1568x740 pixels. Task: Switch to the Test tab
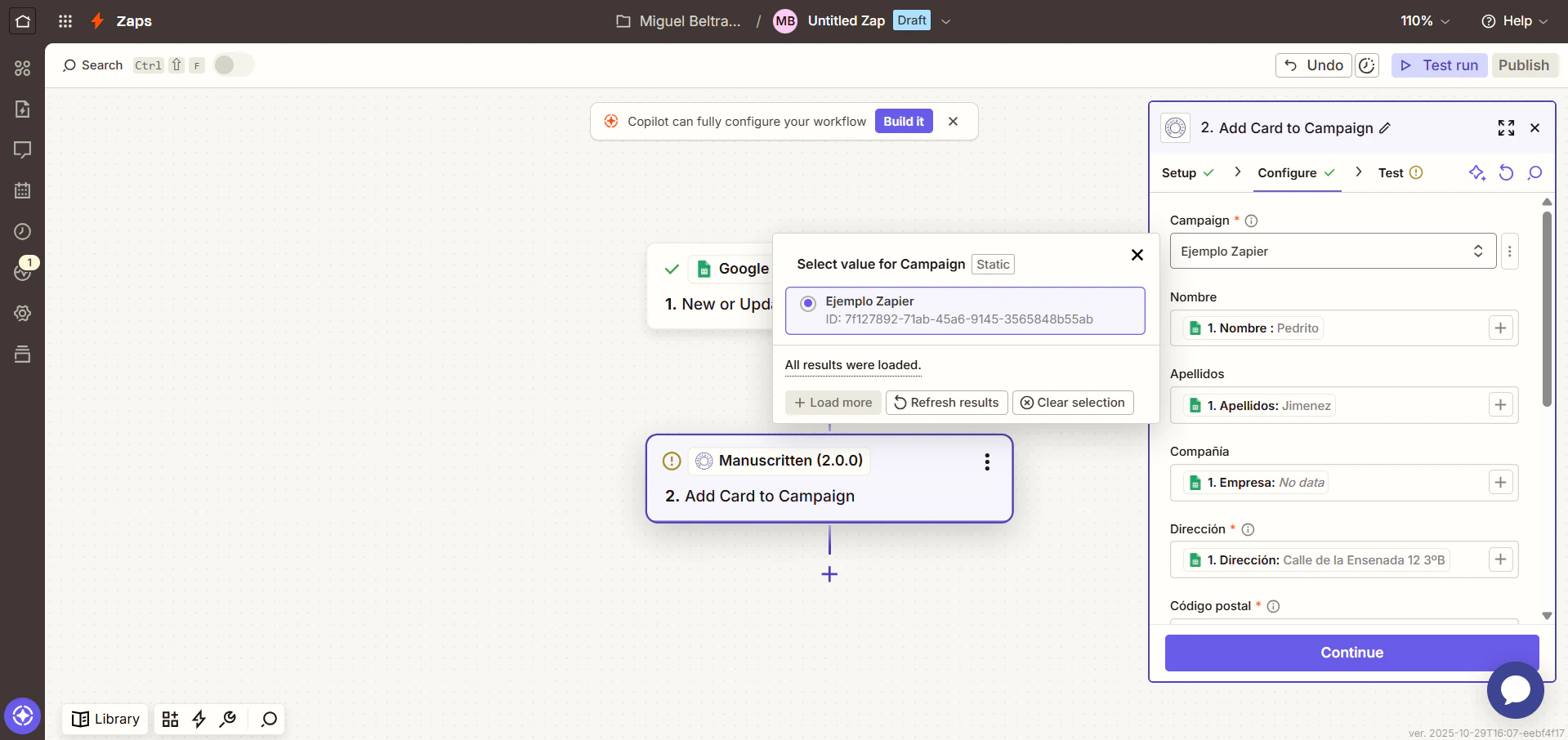(x=1390, y=172)
